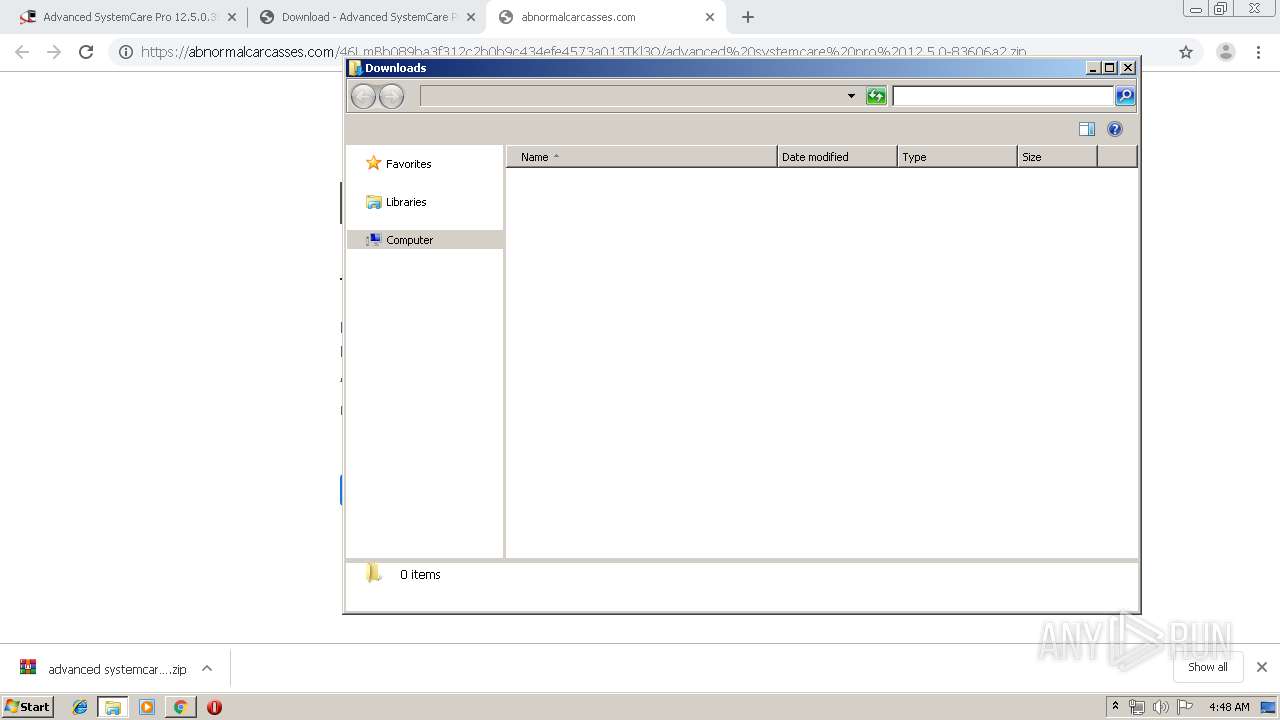Open the network icon in the system tray

tap(1137, 707)
